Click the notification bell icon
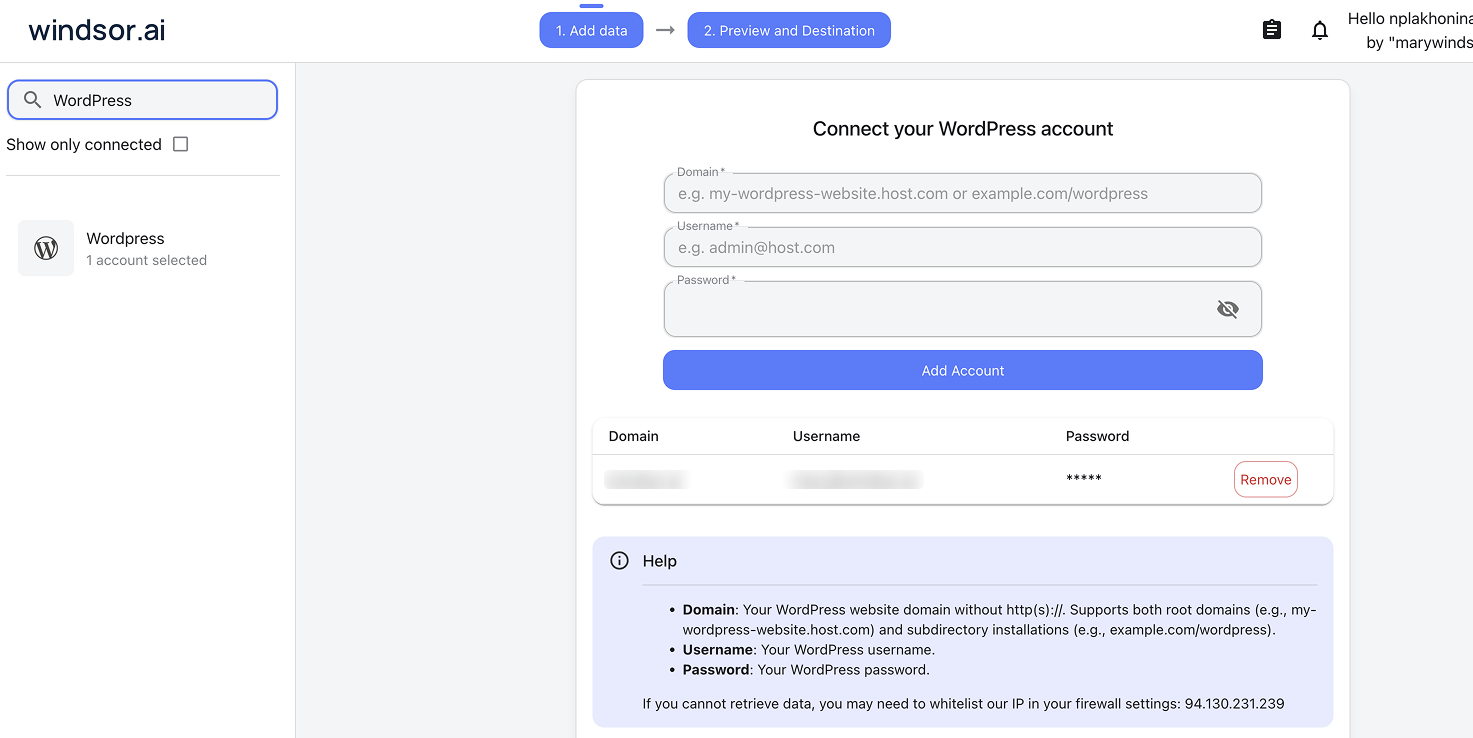This screenshot has height=738, width=1473. point(1320,30)
